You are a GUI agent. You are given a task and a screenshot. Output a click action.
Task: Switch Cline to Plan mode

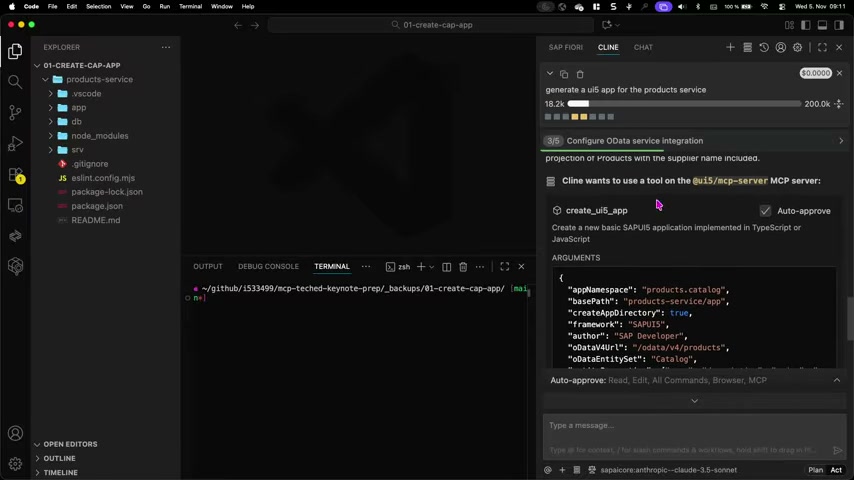coord(815,470)
